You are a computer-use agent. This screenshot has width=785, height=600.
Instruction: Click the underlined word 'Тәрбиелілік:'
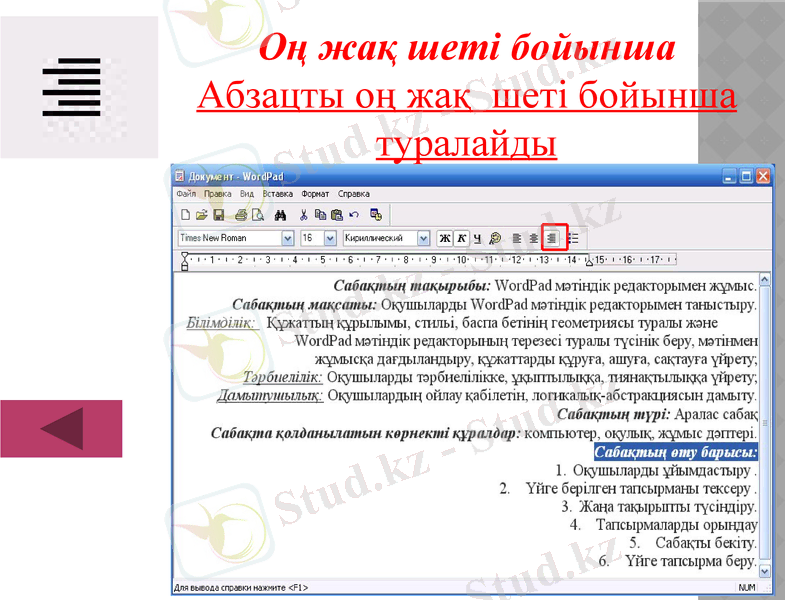tap(283, 377)
